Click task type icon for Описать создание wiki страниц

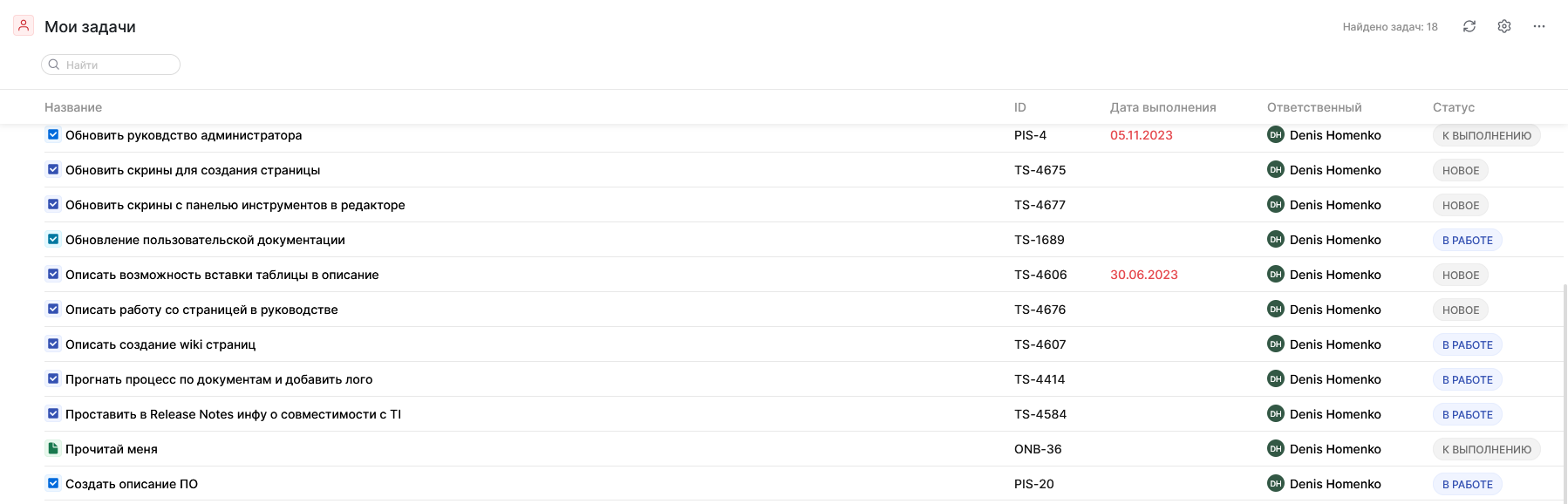point(53,344)
